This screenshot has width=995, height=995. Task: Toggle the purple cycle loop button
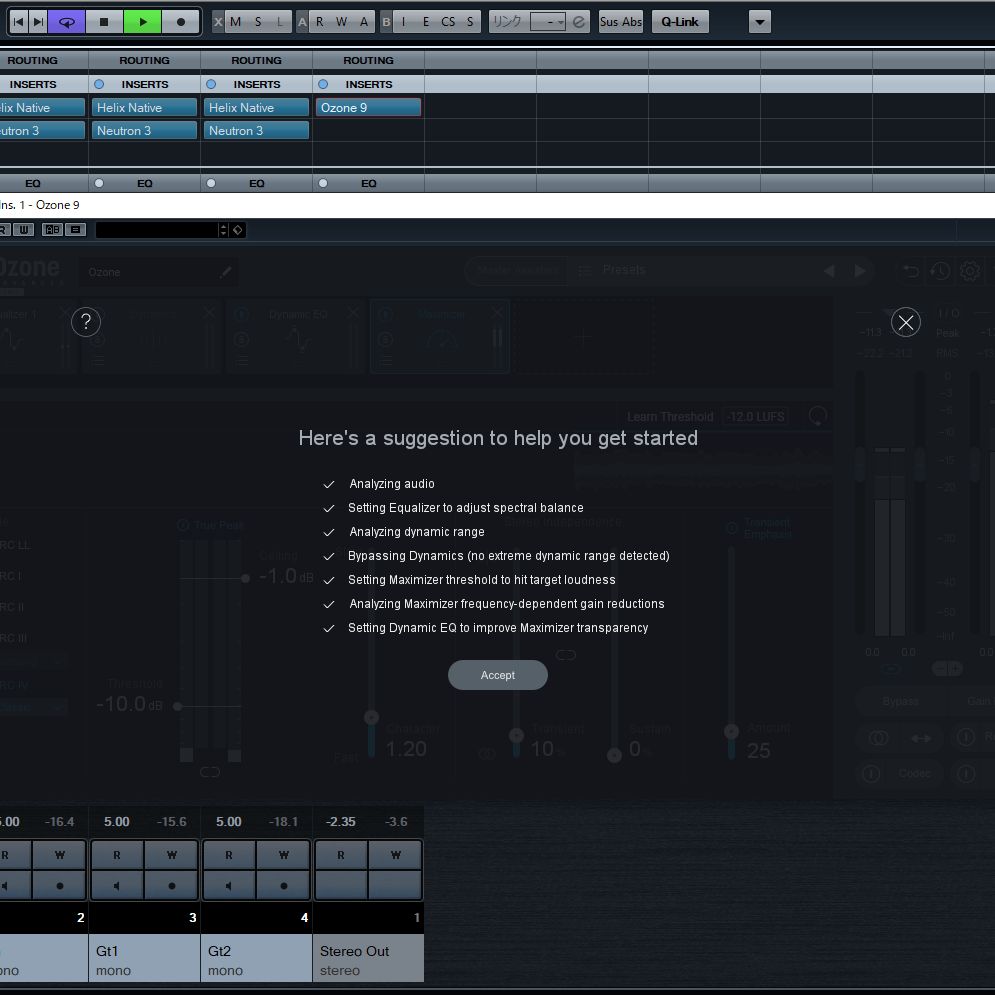(67, 22)
